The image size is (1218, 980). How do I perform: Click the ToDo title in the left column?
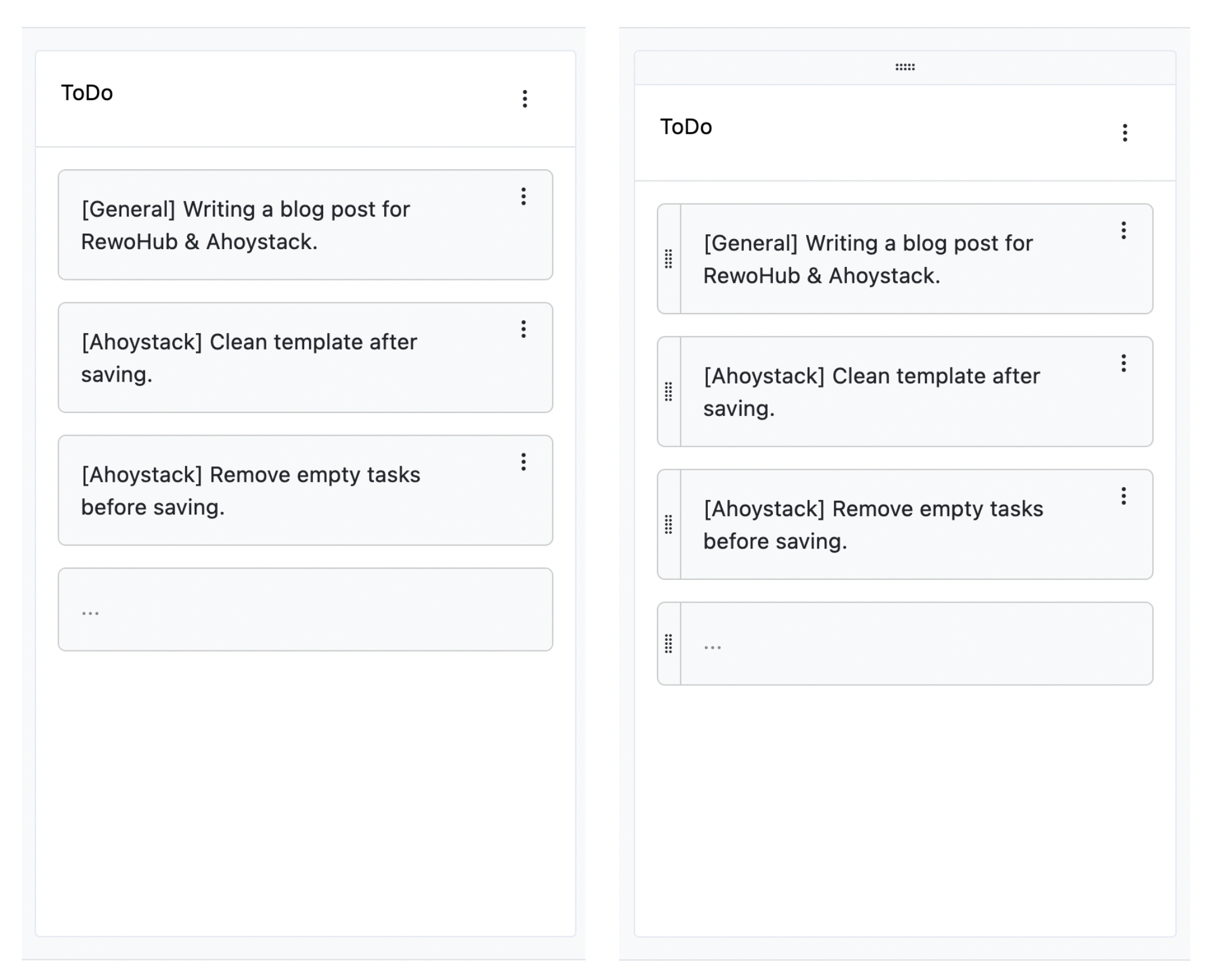[x=86, y=93]
